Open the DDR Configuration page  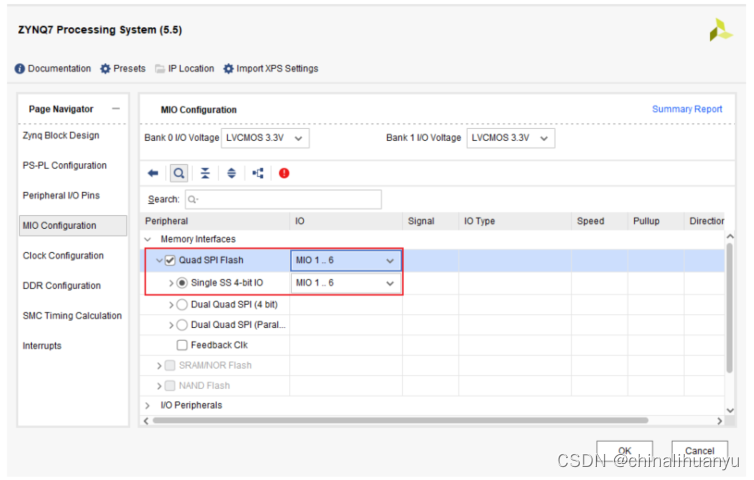pos(62,286)
